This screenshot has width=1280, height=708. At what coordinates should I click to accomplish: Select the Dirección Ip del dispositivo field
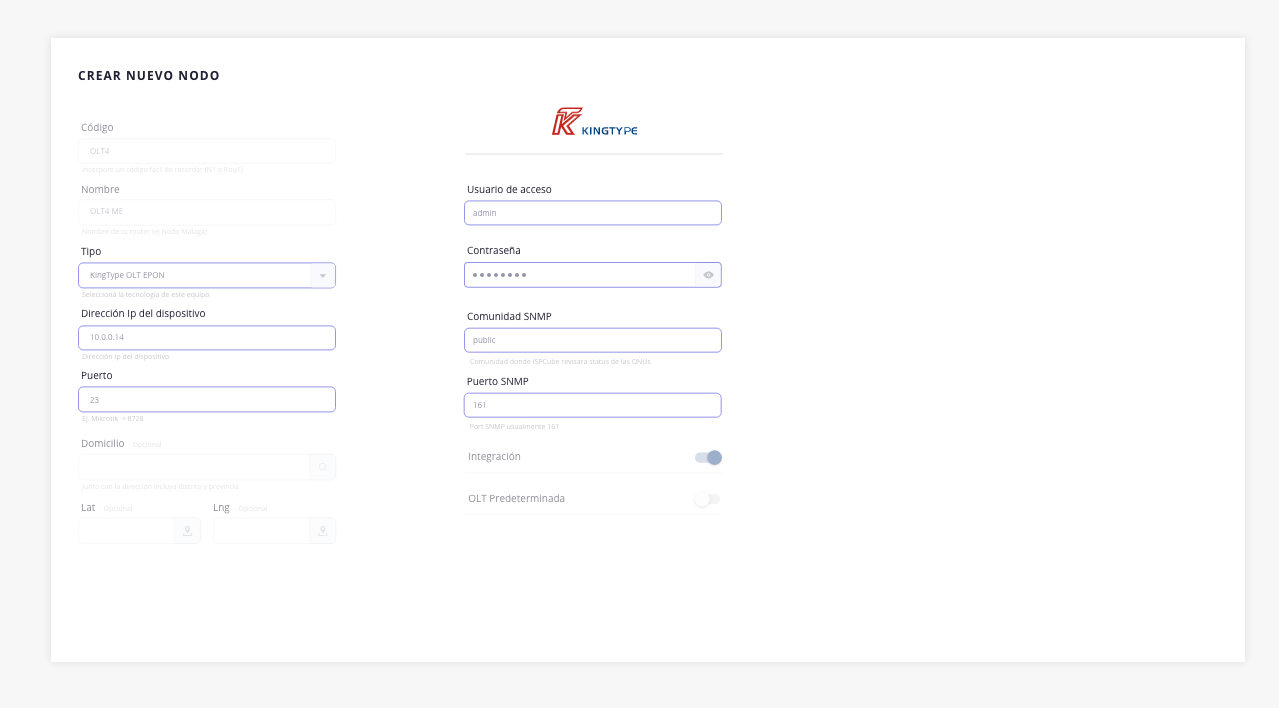pyautogui.click(x=207, y=338)
